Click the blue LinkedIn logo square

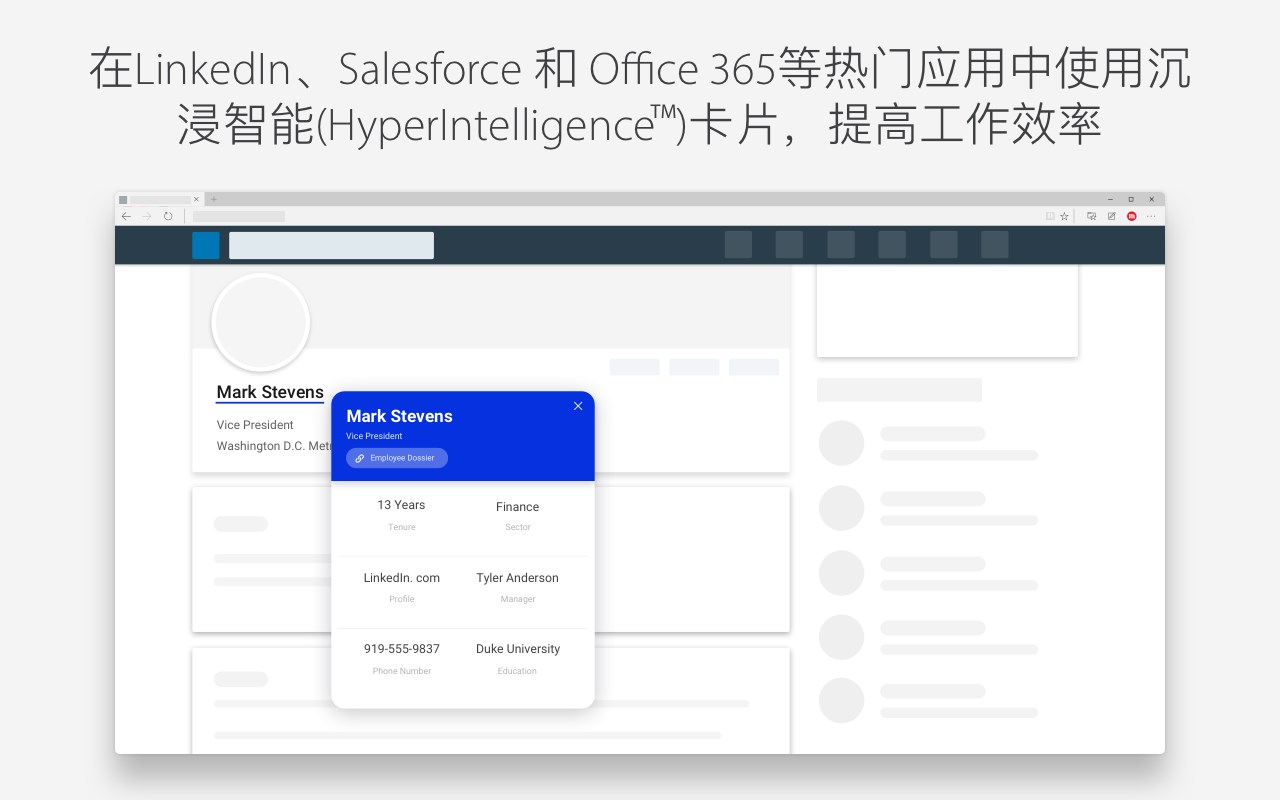click(206, 245)
